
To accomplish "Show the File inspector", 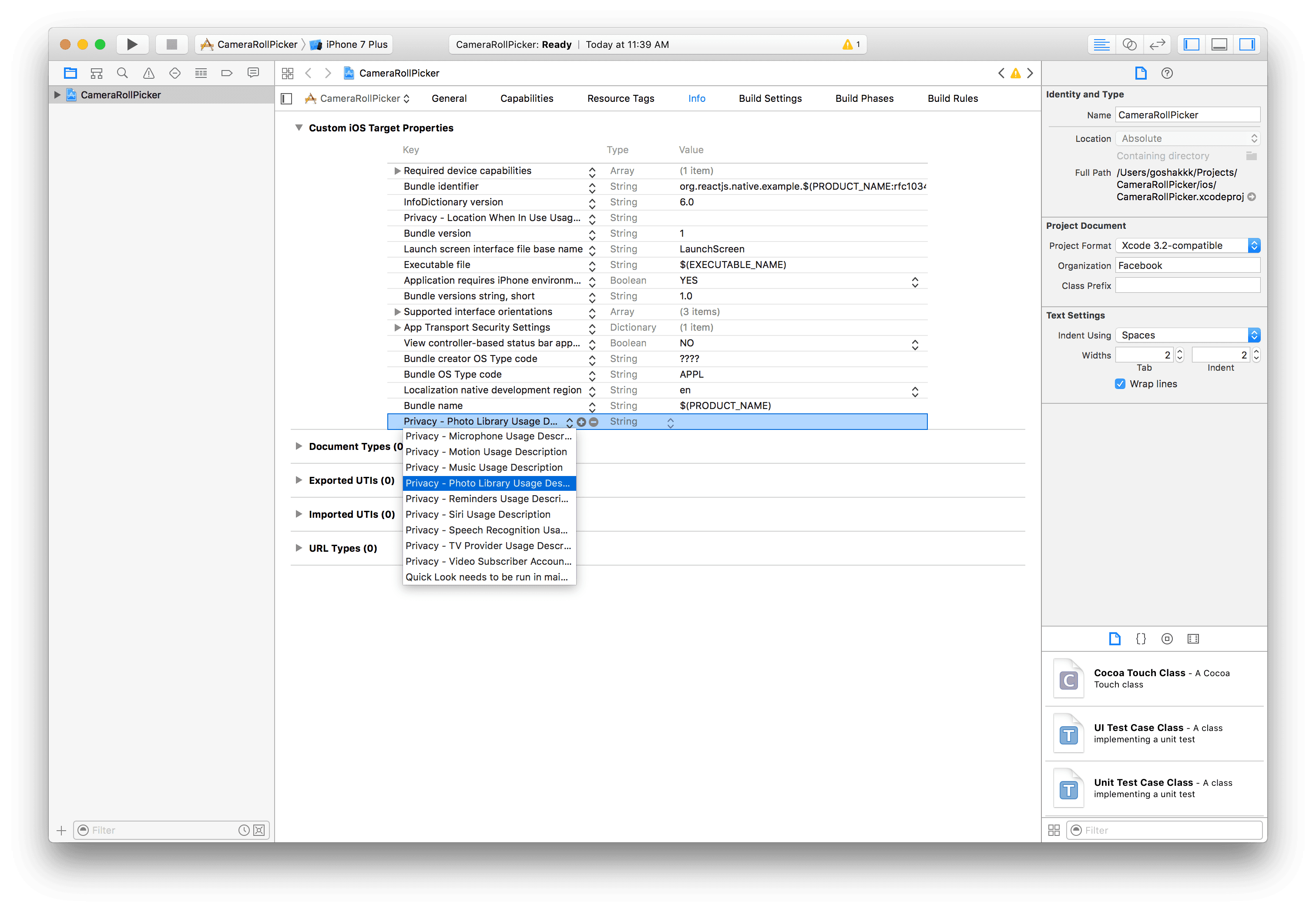I will point(1141,73).
